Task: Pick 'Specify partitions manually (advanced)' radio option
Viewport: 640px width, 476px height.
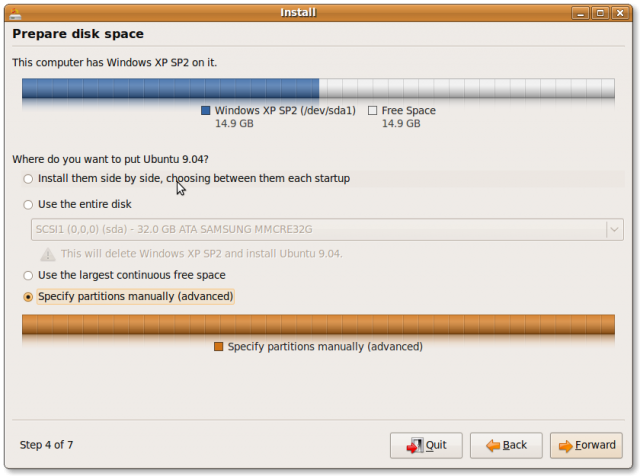Action: pyautogui.click(x=27, y=297)
